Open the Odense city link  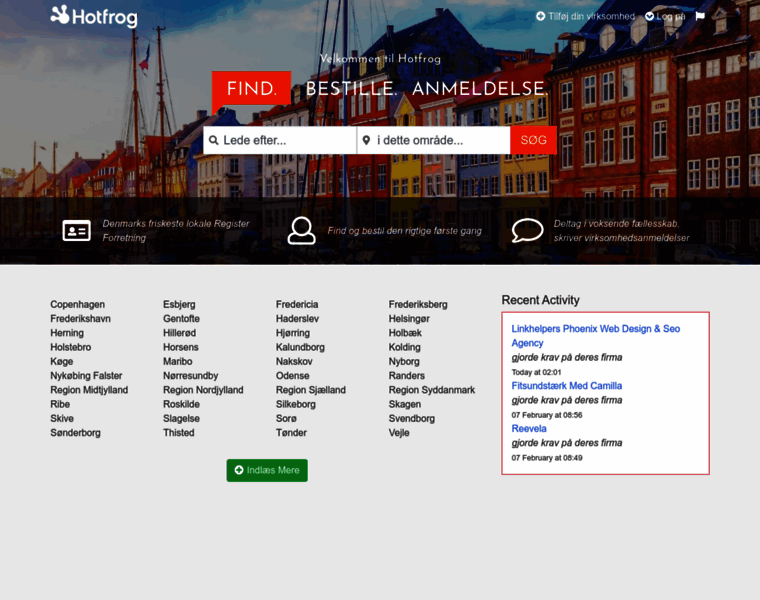click(293, 376)
